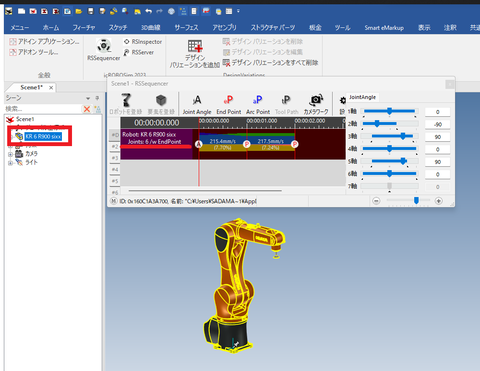The image size is (480, 371).
Task: Select the A keyframe marker on timeline
Action: (x=199, y=144)
